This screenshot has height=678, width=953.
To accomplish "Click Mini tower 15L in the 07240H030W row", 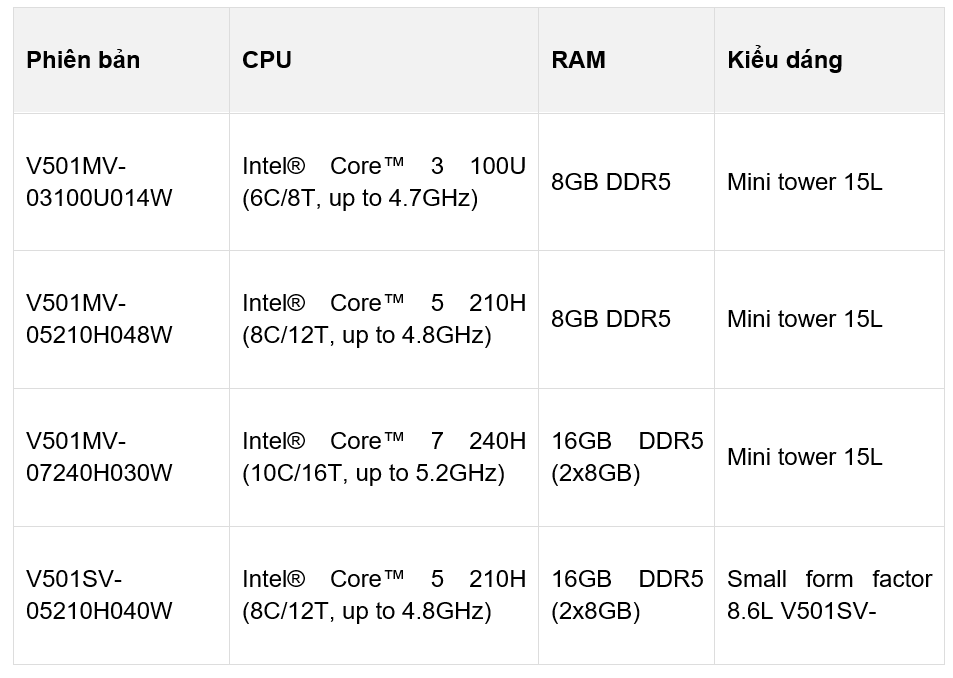I will pos(804,457).
